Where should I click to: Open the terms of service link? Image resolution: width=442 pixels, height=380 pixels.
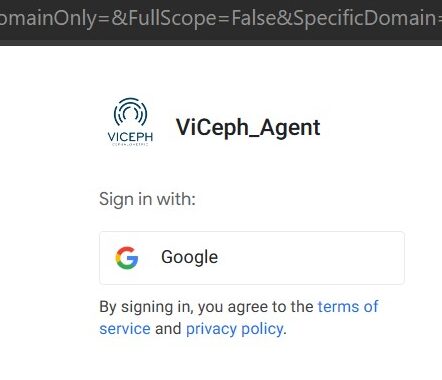239,318
